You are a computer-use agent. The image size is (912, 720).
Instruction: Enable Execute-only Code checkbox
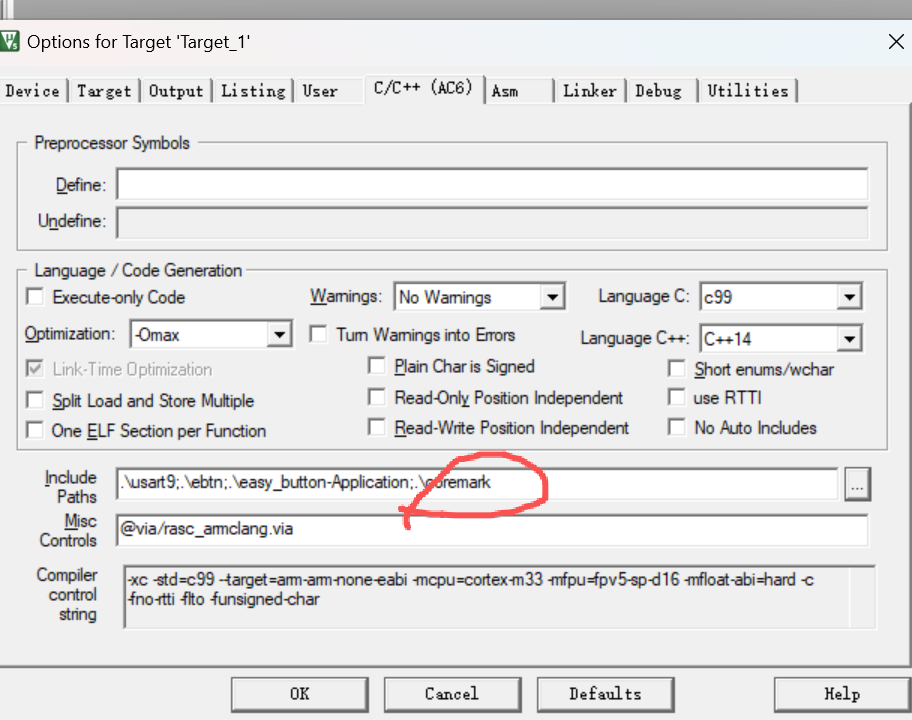click(35, 297)
